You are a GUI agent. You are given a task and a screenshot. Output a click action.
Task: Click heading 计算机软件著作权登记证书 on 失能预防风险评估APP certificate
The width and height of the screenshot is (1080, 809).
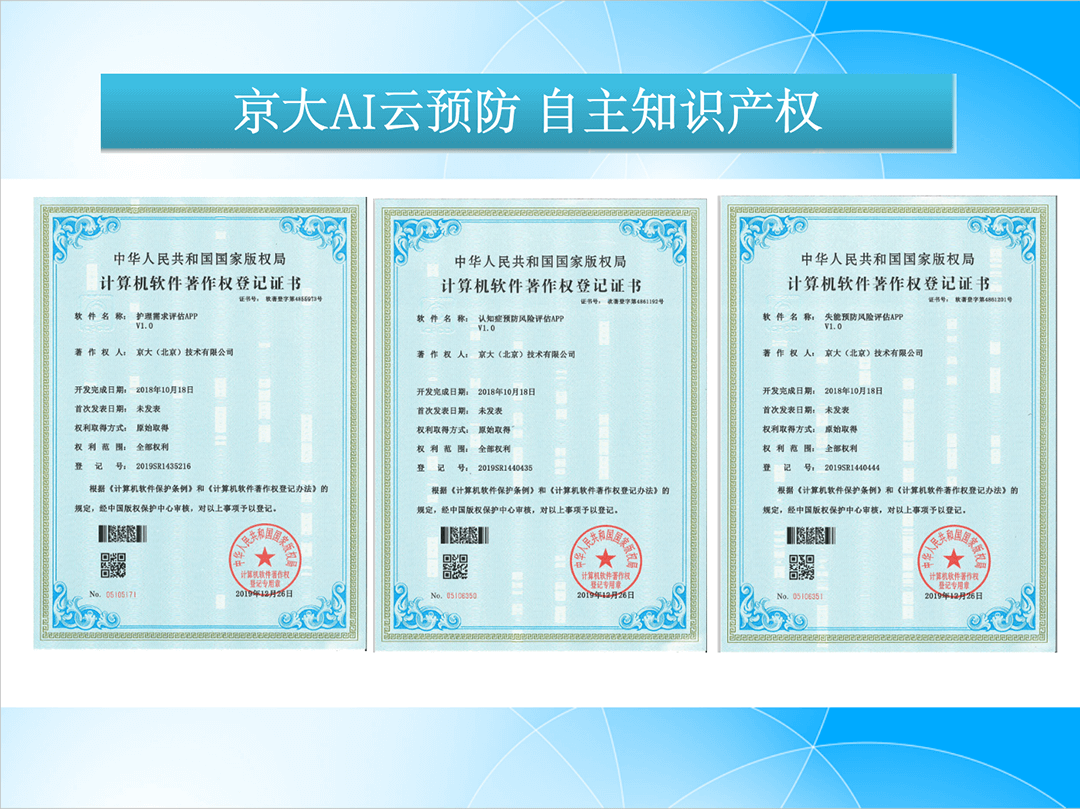[889, 284]
